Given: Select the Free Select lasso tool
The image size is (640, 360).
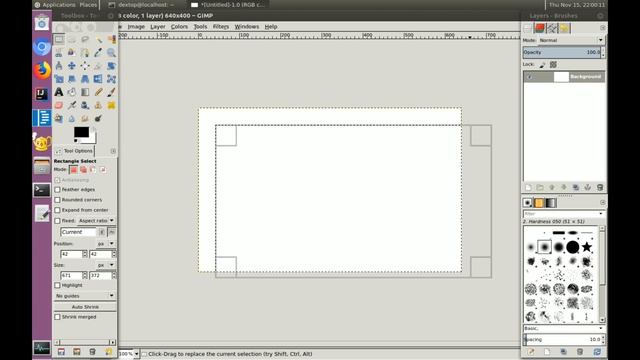Looking at the screenshot, I should [x=85, y=39].
